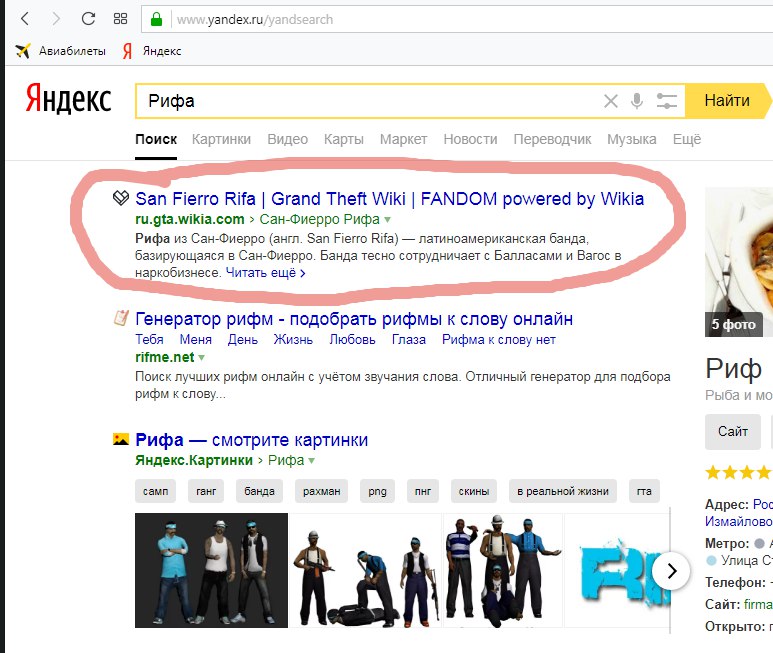This screenshot has width=773, height=653.
Task: Reload the page with the refresh icon
Action: [88, 19]
